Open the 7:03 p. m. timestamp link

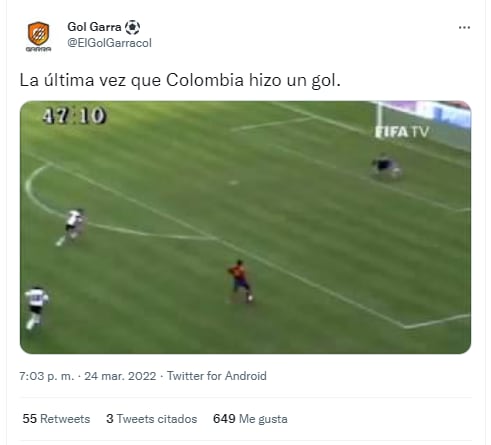[47, 376]
